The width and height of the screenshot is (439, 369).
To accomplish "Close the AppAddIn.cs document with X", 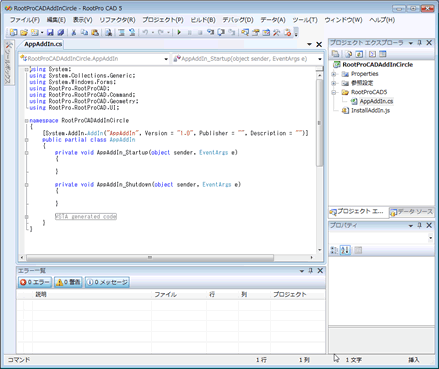I will [x=319, y=44].
